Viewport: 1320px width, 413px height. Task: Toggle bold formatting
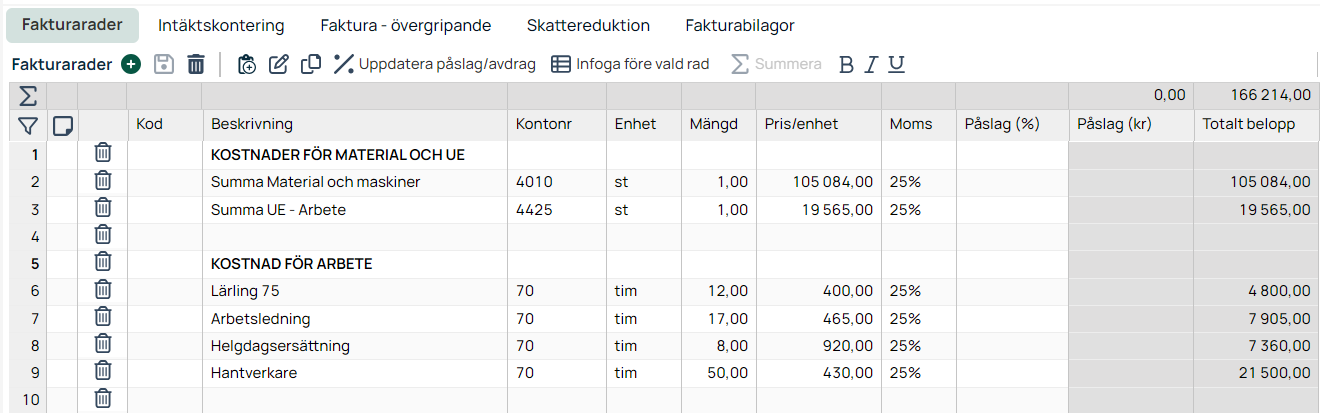pos(846,64)
